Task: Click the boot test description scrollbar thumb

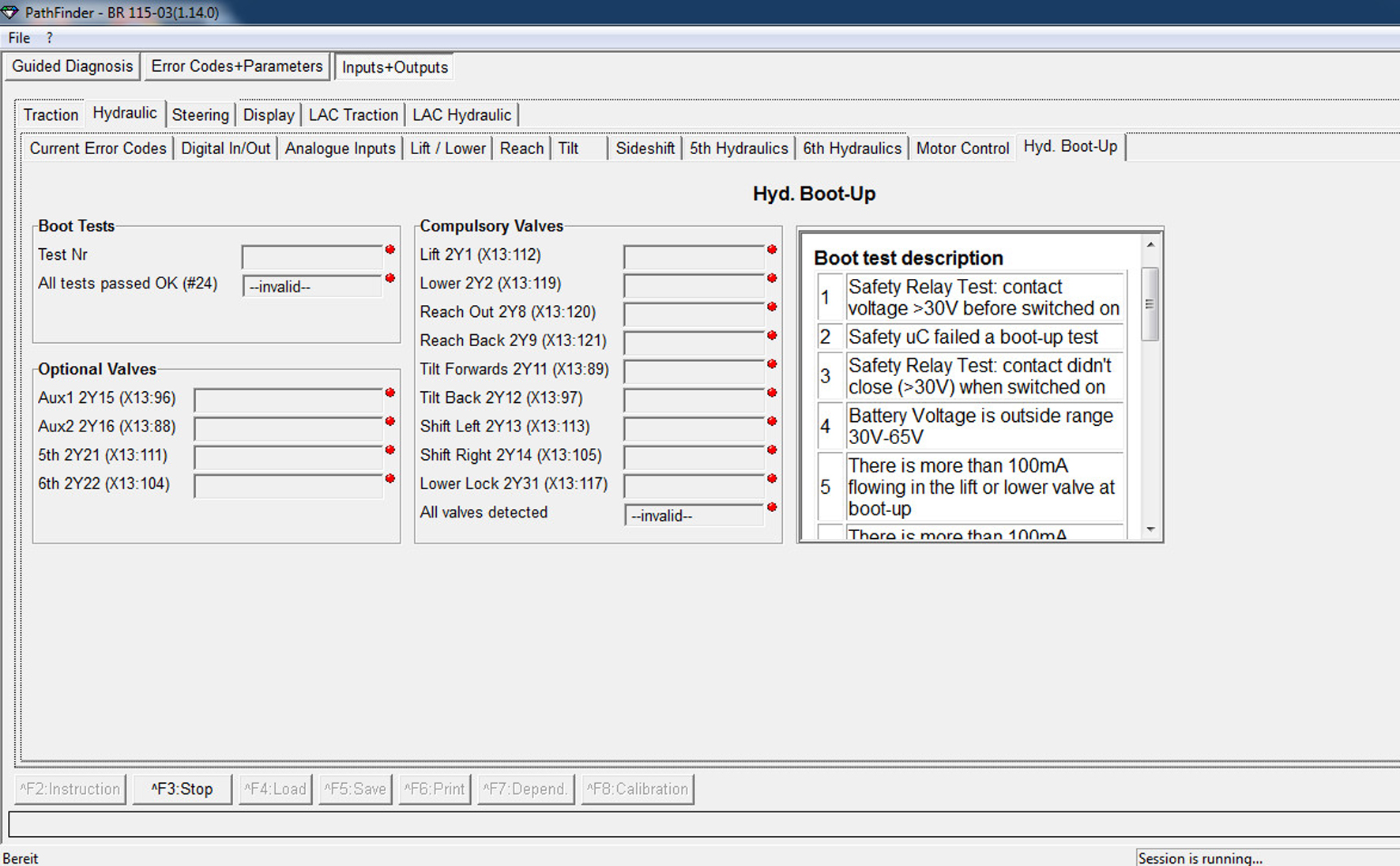Action: (1150, 304)
